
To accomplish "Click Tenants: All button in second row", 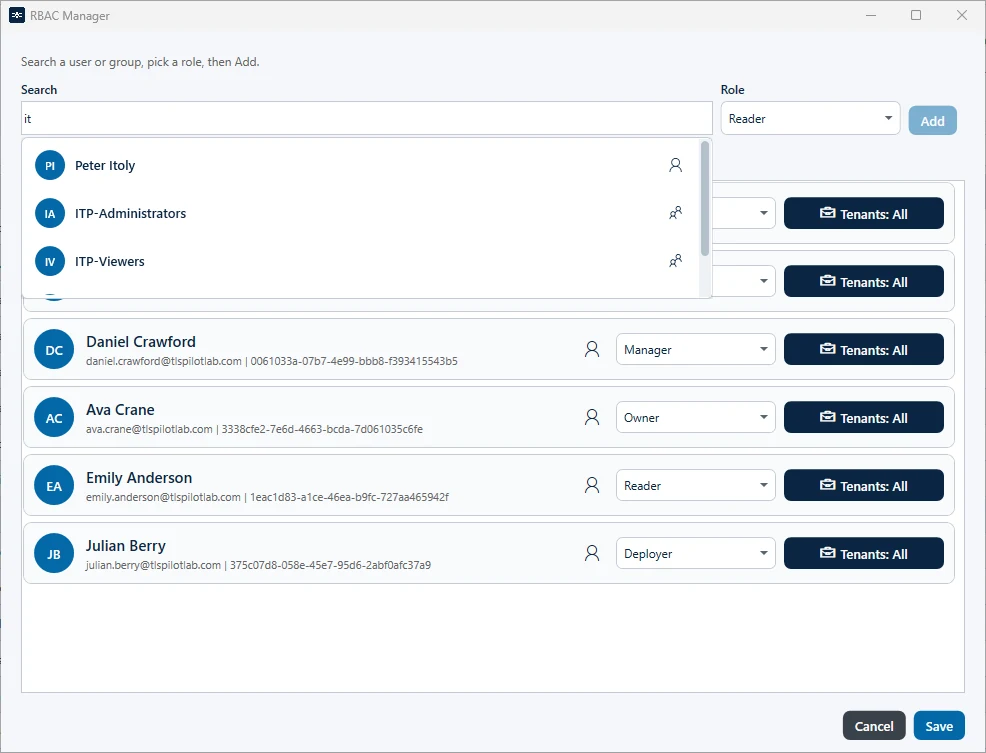I will tap(863, 281).
